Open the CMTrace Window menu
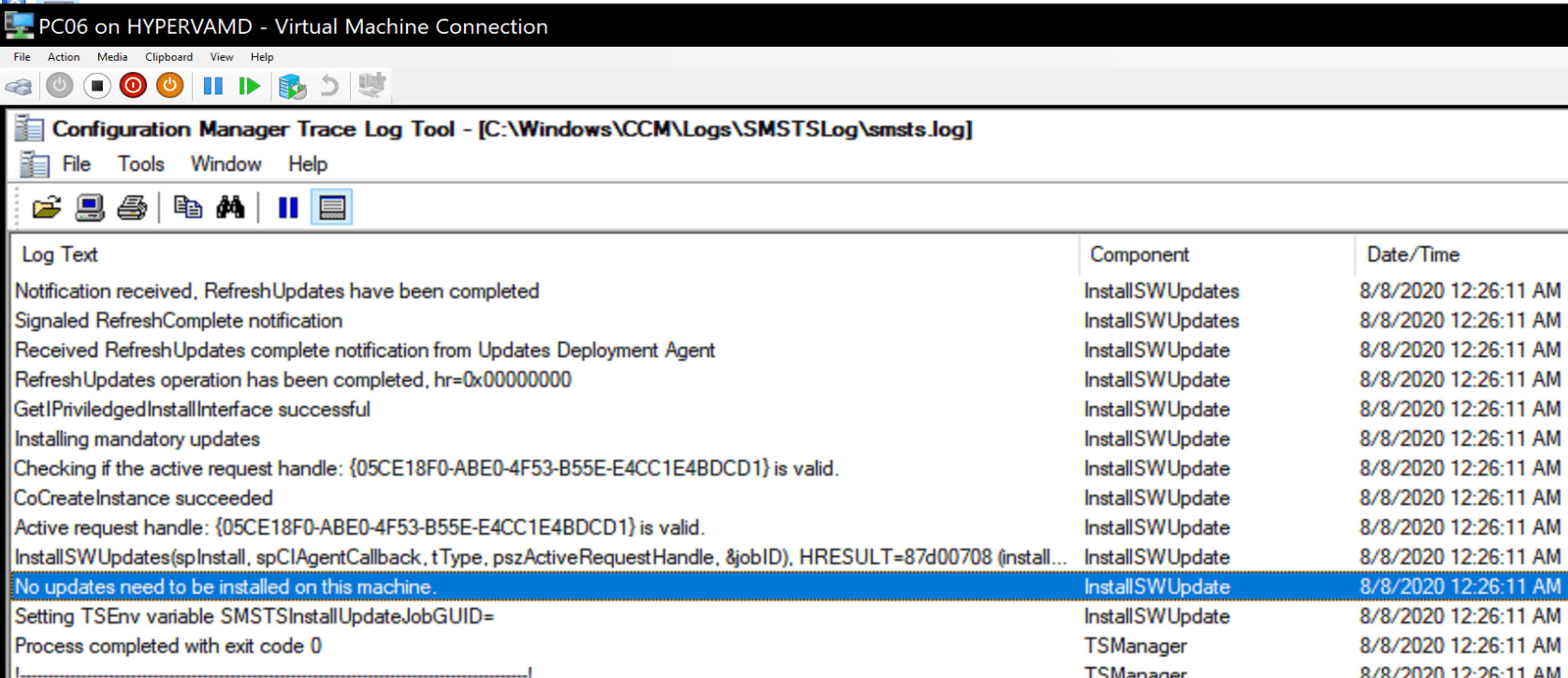 [225, 165]
